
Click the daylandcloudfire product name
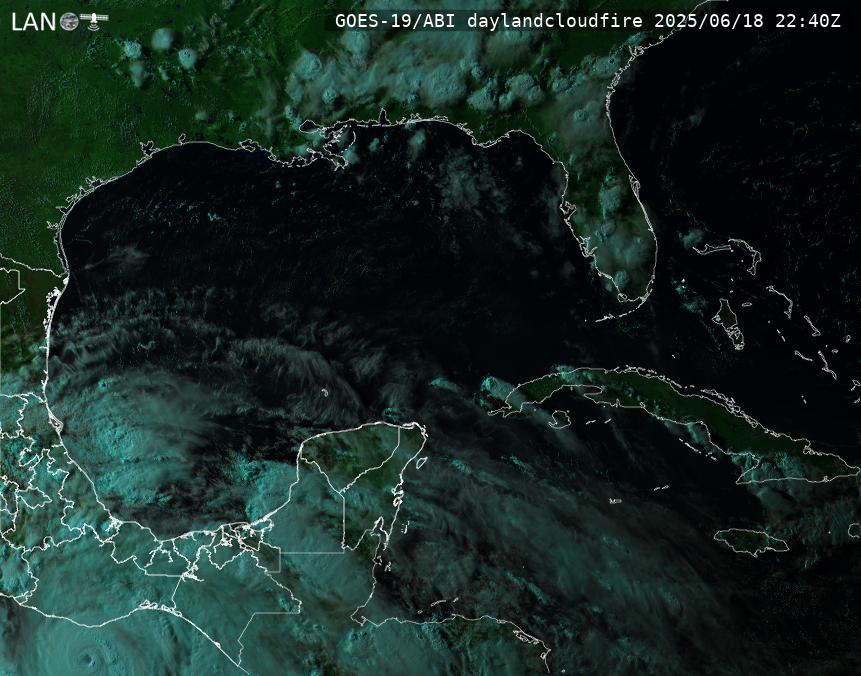[x=555, y=21]
